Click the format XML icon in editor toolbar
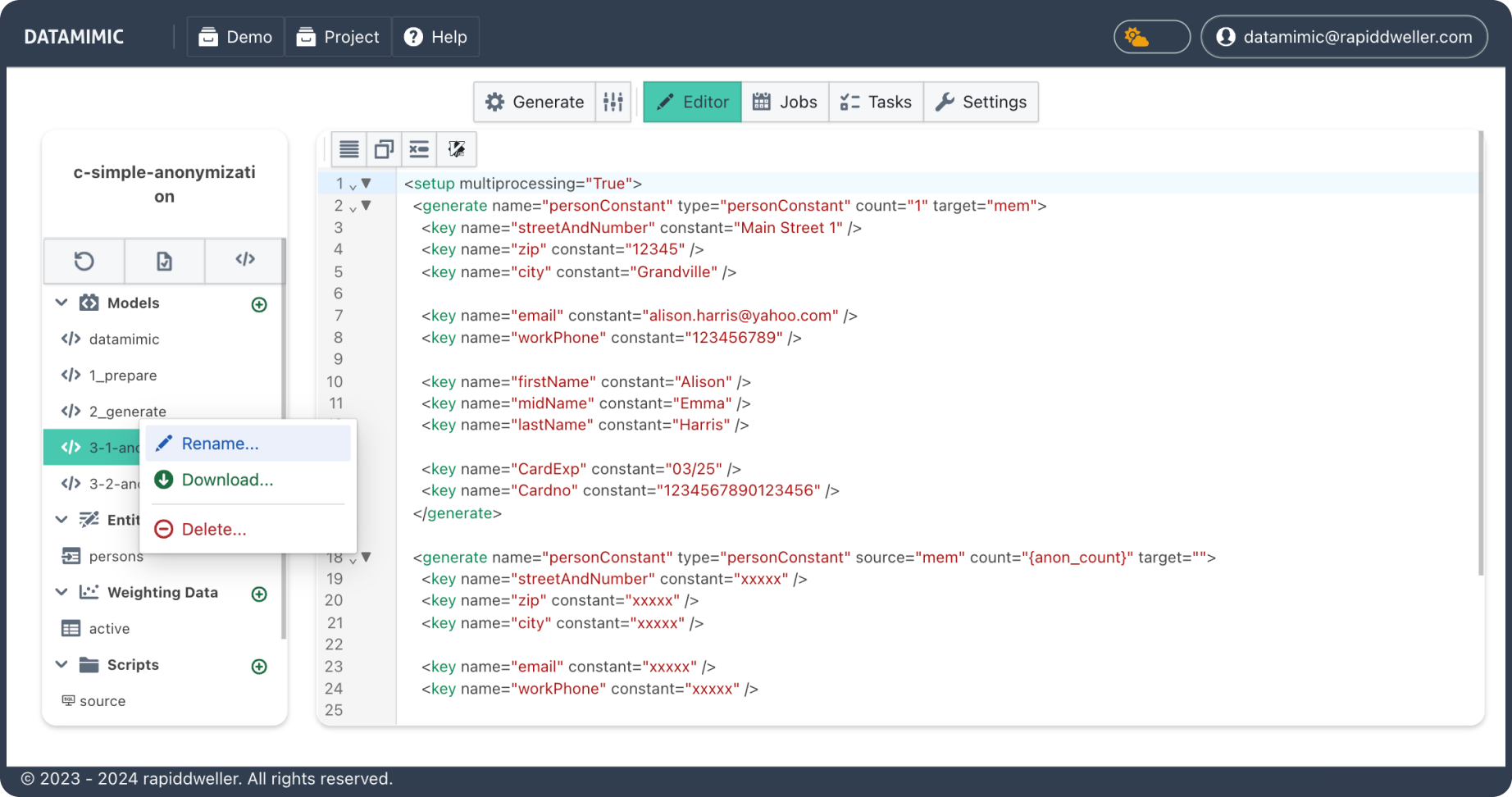The width and height of the screenshot is (1512, 797). 456,148
